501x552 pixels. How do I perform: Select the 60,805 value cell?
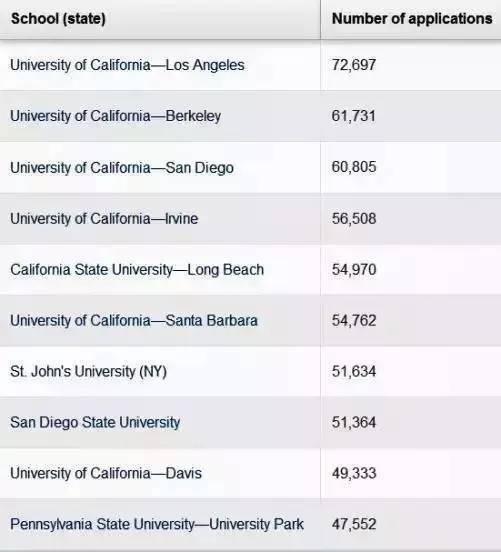point(354,167)
